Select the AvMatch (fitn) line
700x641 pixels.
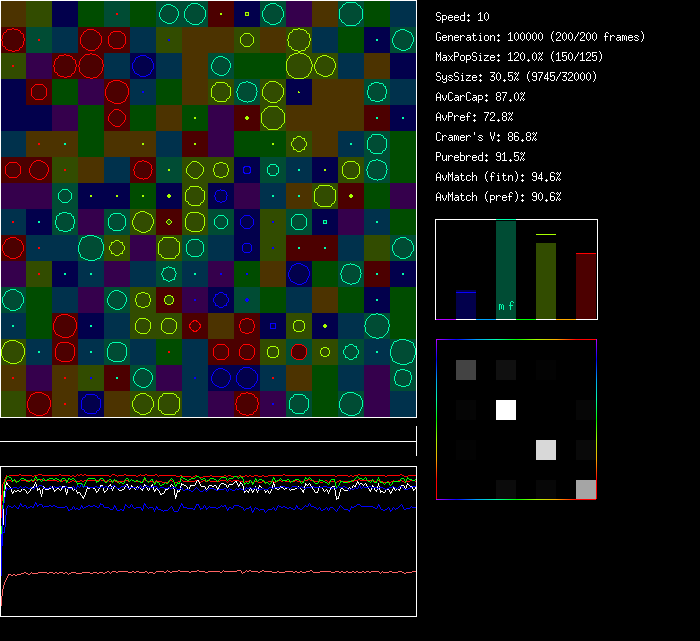(498, 177)
